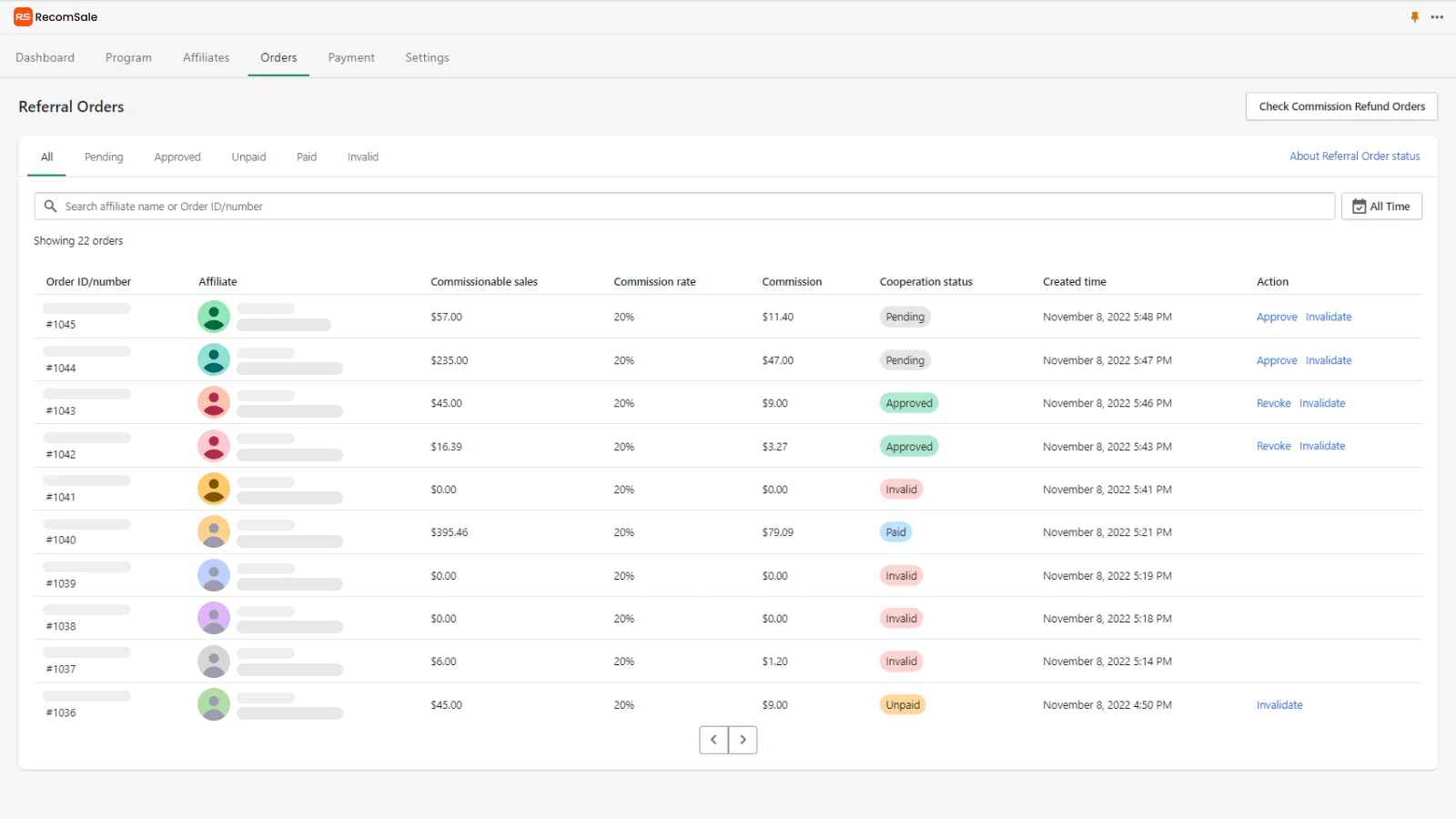1456x819 pixels.
Task: Click the RecomSale app logo icon
Action: coord(23,16)
